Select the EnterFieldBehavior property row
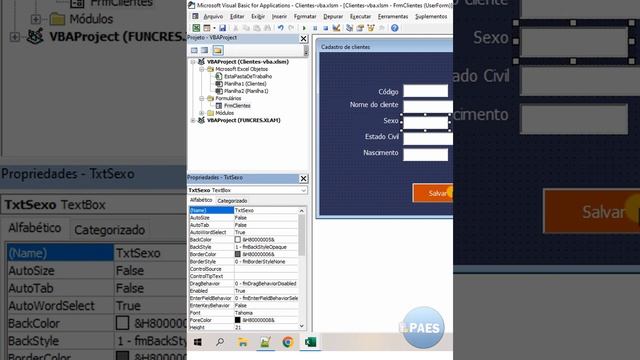 [x=244, y=298]
